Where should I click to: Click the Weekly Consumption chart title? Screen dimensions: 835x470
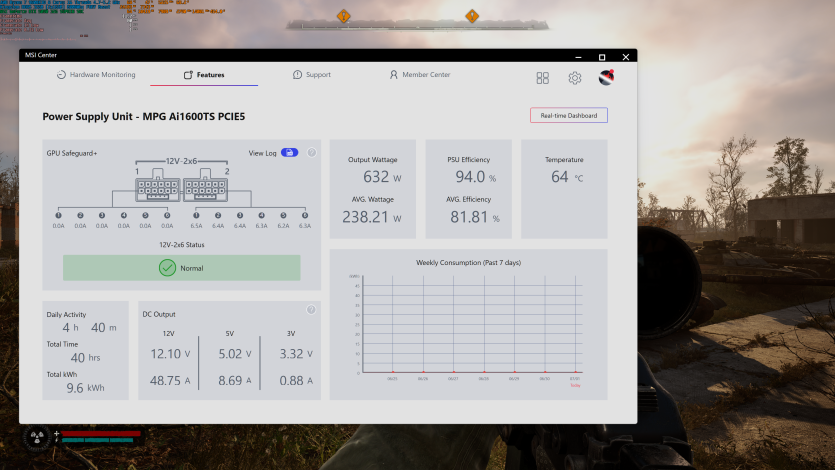(469, 262)
